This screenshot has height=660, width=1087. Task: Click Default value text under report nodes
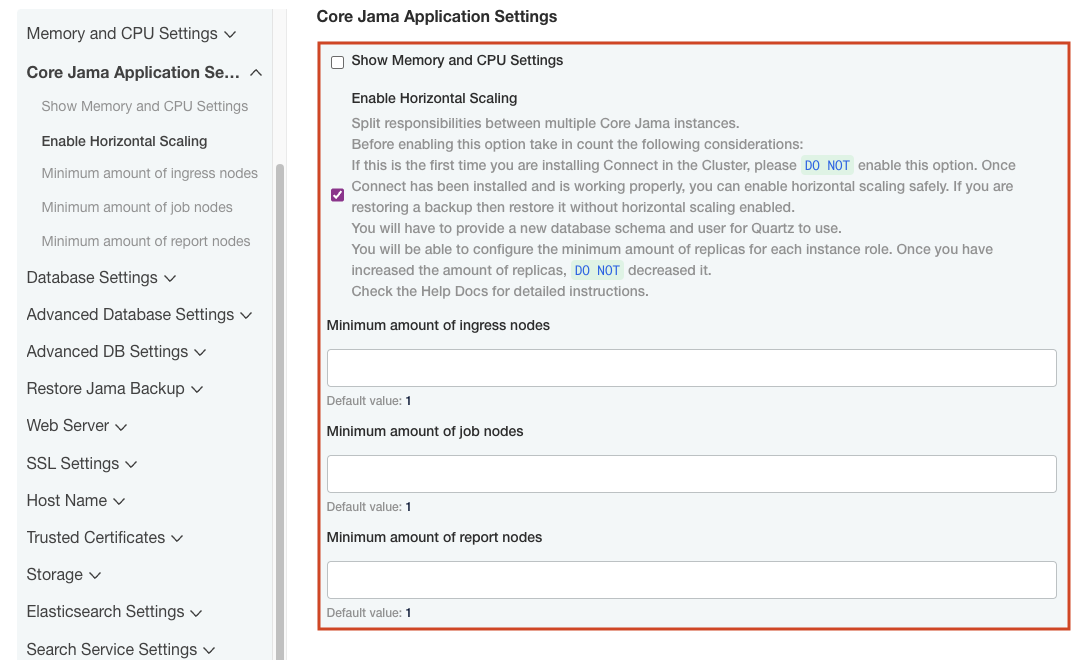coord(369,613)
